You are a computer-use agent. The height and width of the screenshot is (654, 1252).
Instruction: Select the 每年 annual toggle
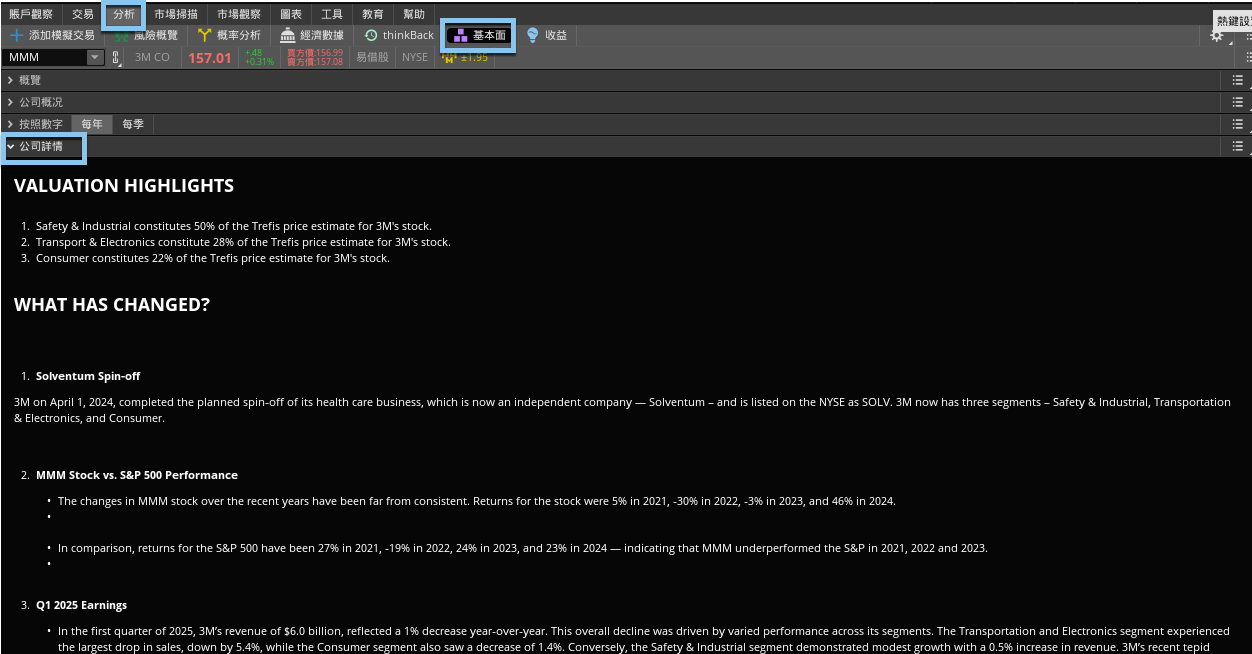coord(92,124)
